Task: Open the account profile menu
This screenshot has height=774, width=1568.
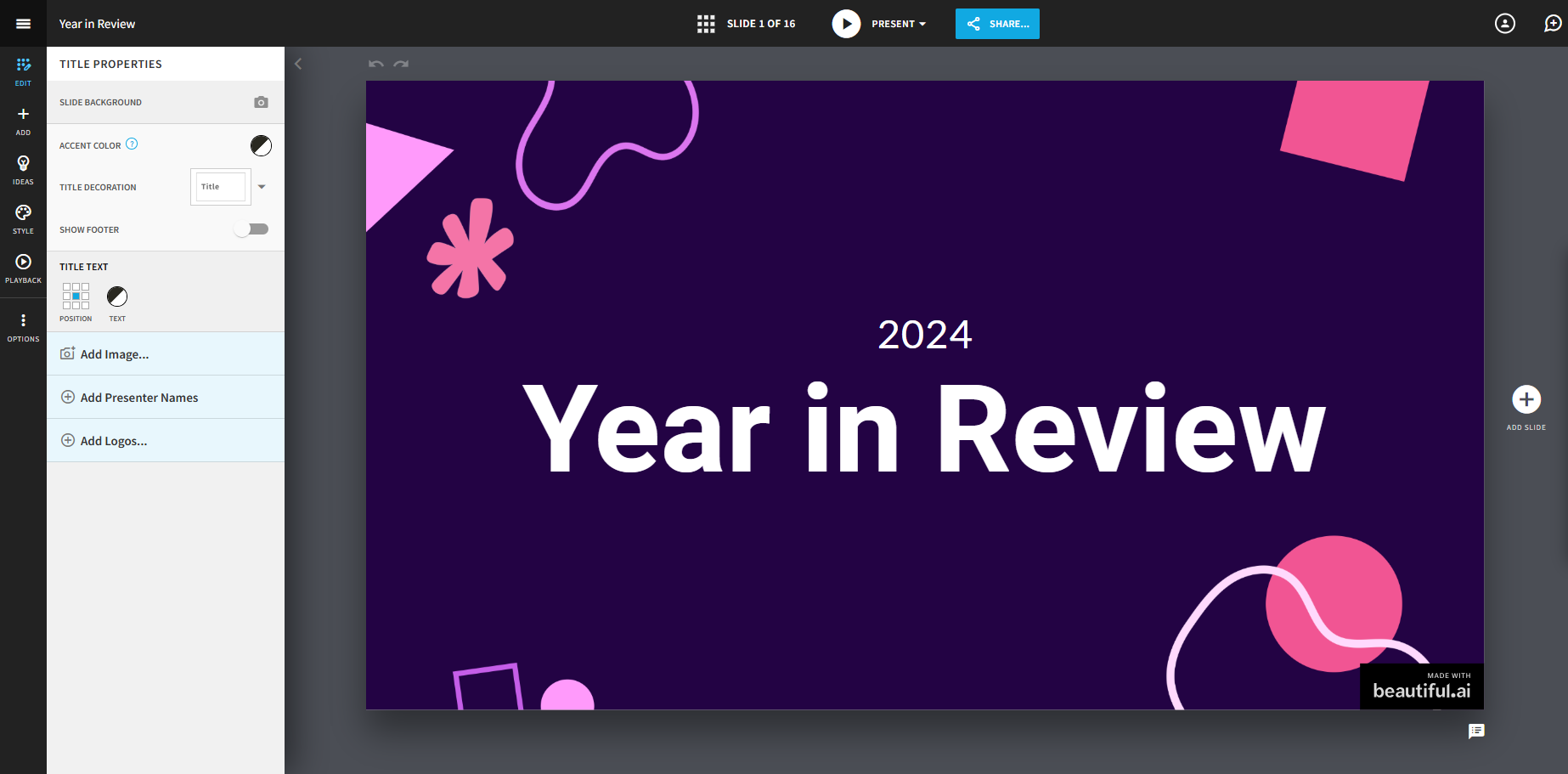Action: (x=1505, y=24)
